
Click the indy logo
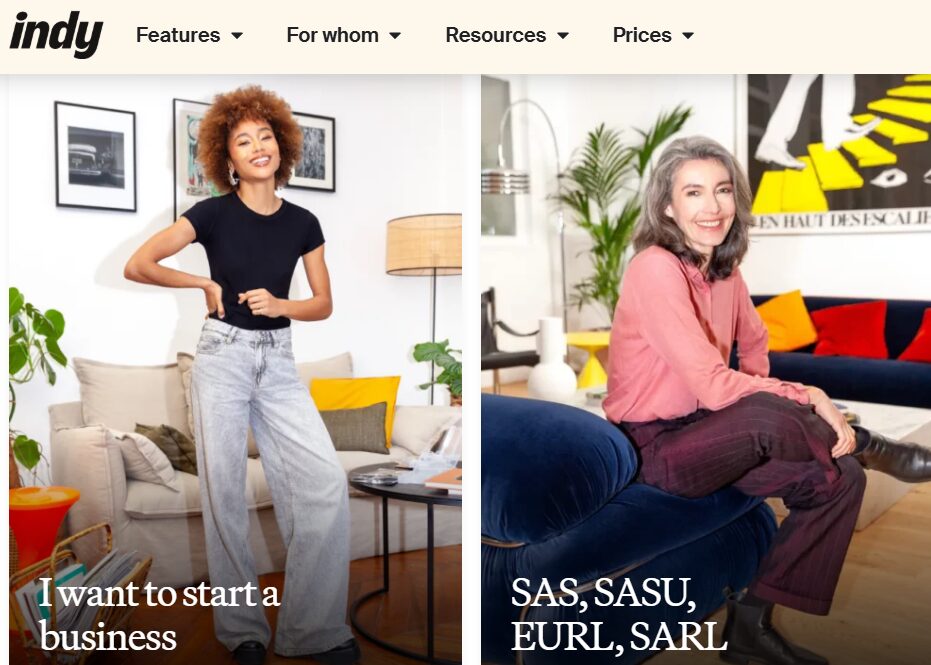(x=56, y=34)
